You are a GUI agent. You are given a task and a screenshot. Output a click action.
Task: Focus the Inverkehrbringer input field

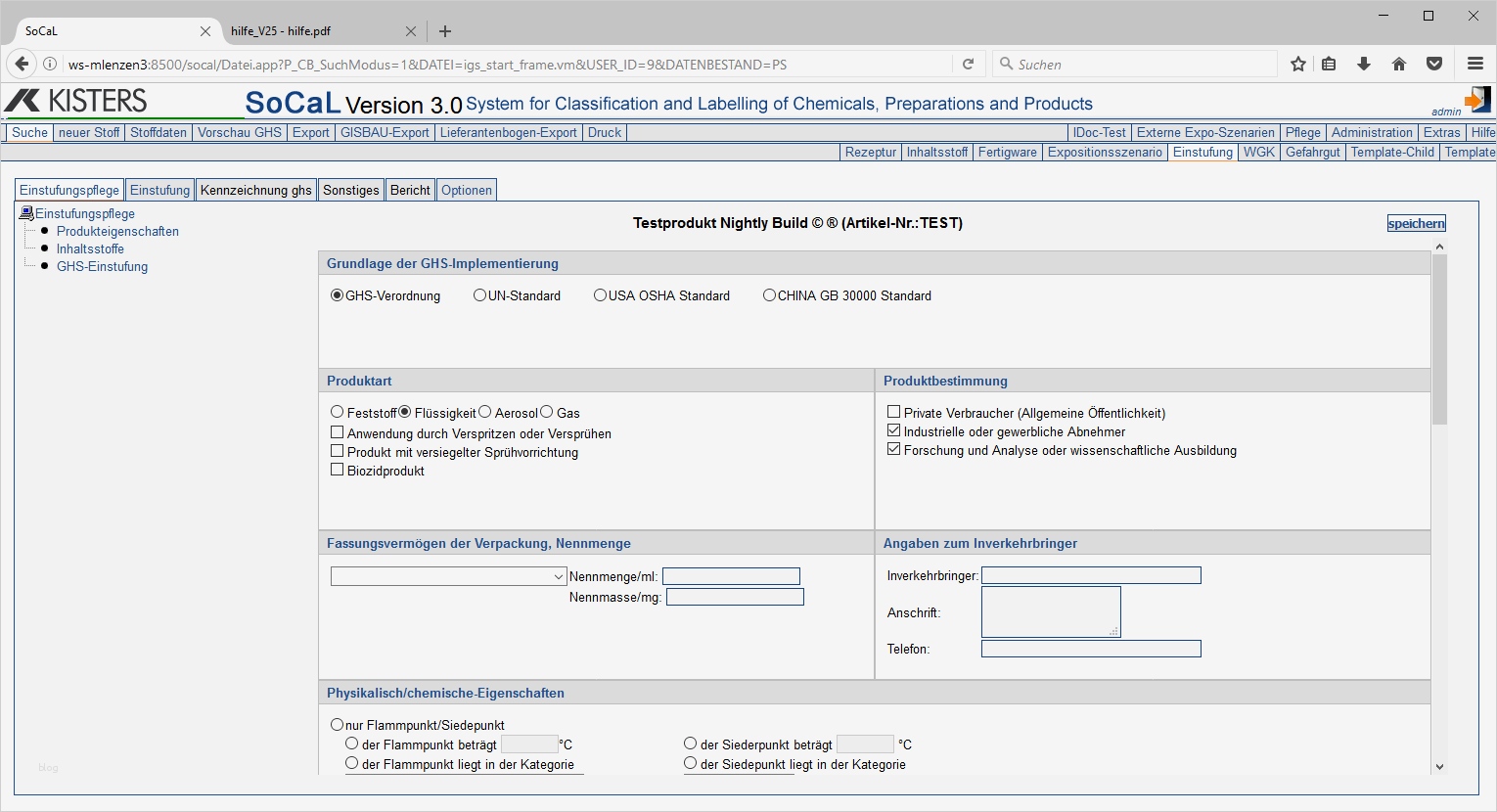click(1091, 575)
